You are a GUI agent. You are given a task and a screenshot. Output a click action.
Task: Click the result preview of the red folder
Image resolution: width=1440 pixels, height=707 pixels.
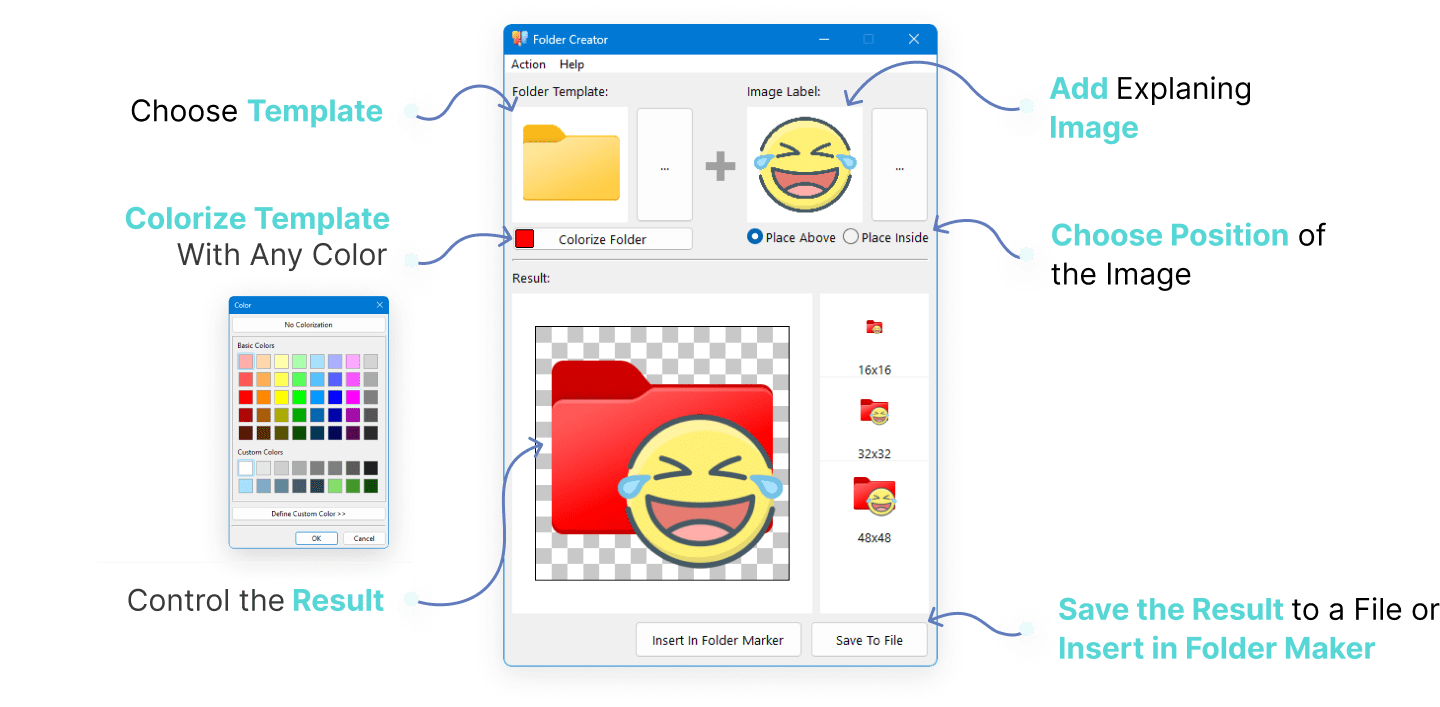tap(660, 453)
